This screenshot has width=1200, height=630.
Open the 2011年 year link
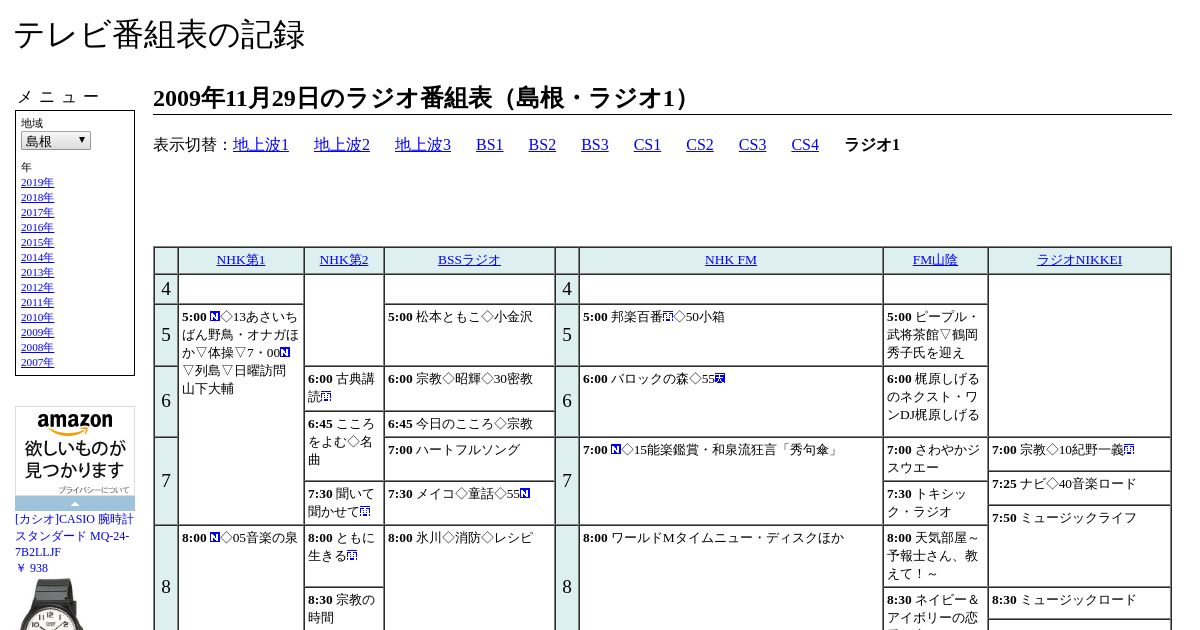[37, 302]
